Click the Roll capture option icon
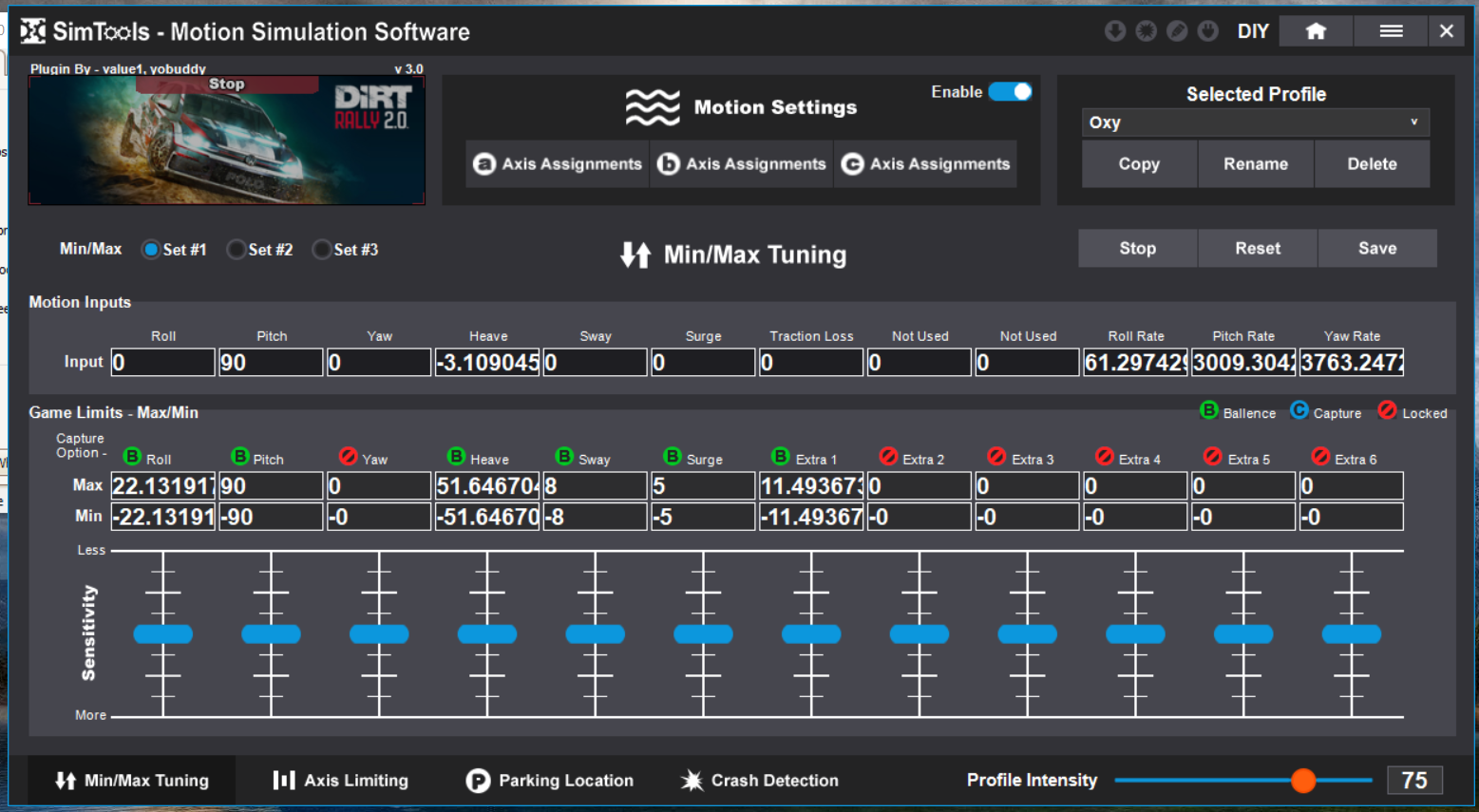 (132, 457)
